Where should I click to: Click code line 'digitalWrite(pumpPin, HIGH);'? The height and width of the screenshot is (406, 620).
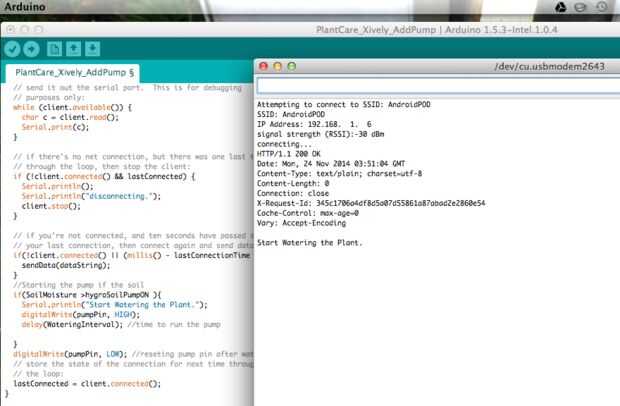tap(81, 315)
